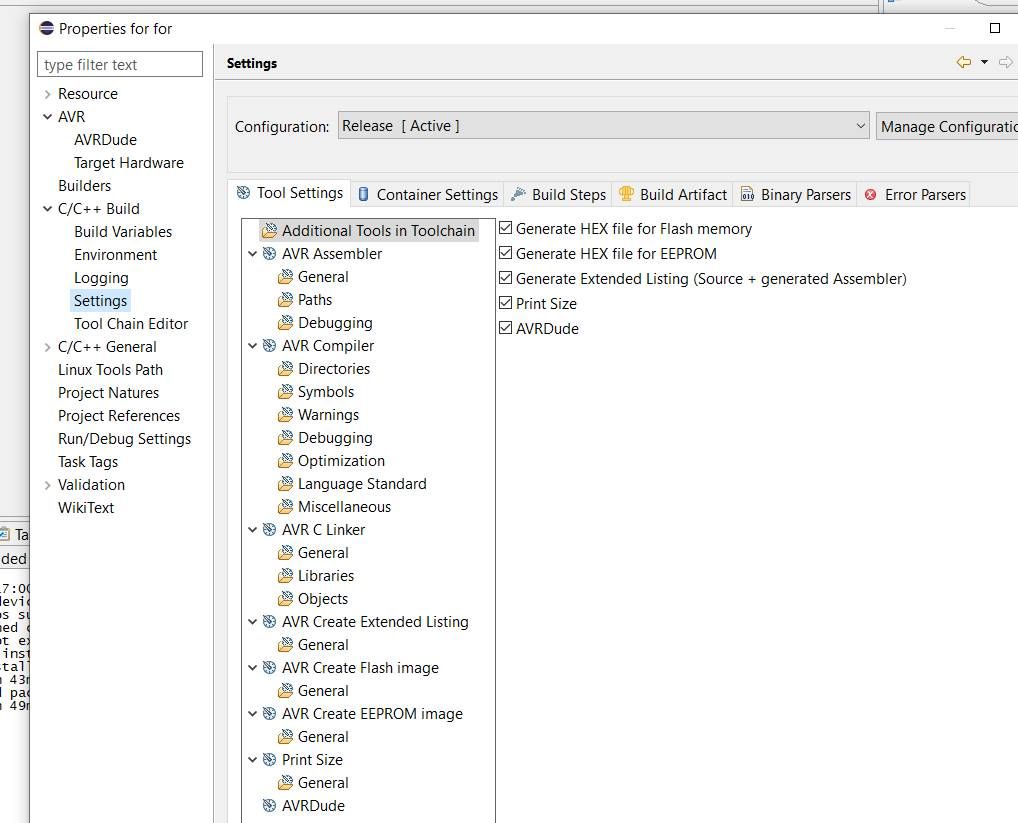1018x823 pixels.
Task: Switch to the Binary Parsers tab
Action: (x=796, y=195)
